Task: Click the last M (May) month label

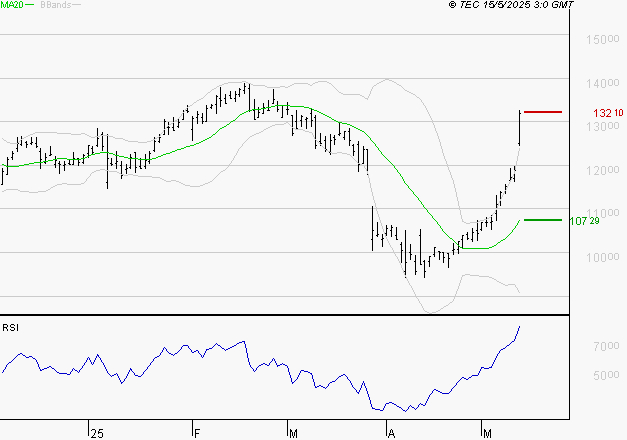Action: pos(487,434)
